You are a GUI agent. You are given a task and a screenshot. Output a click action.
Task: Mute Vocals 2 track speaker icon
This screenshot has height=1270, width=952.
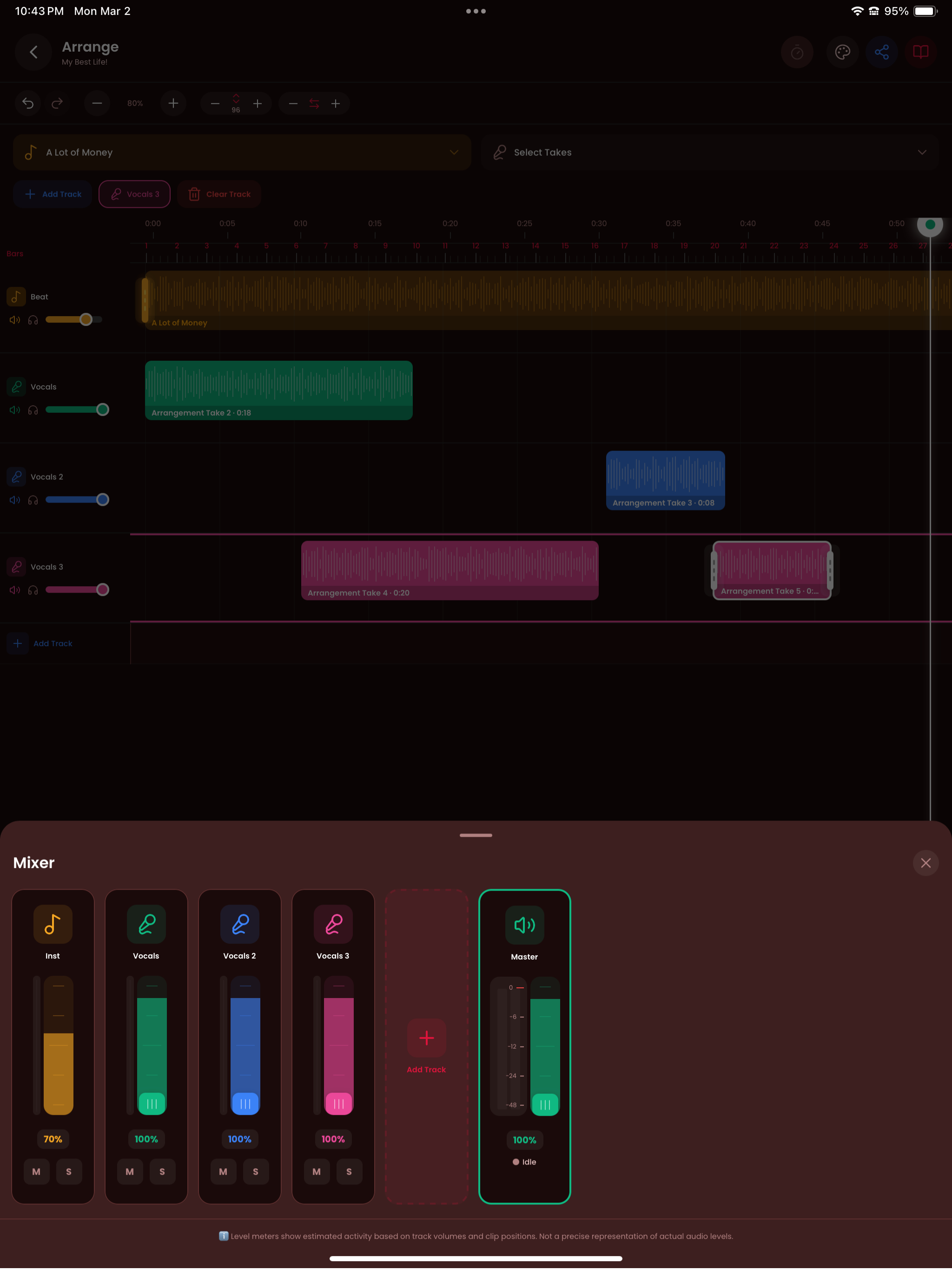click(x=15, y=500)
